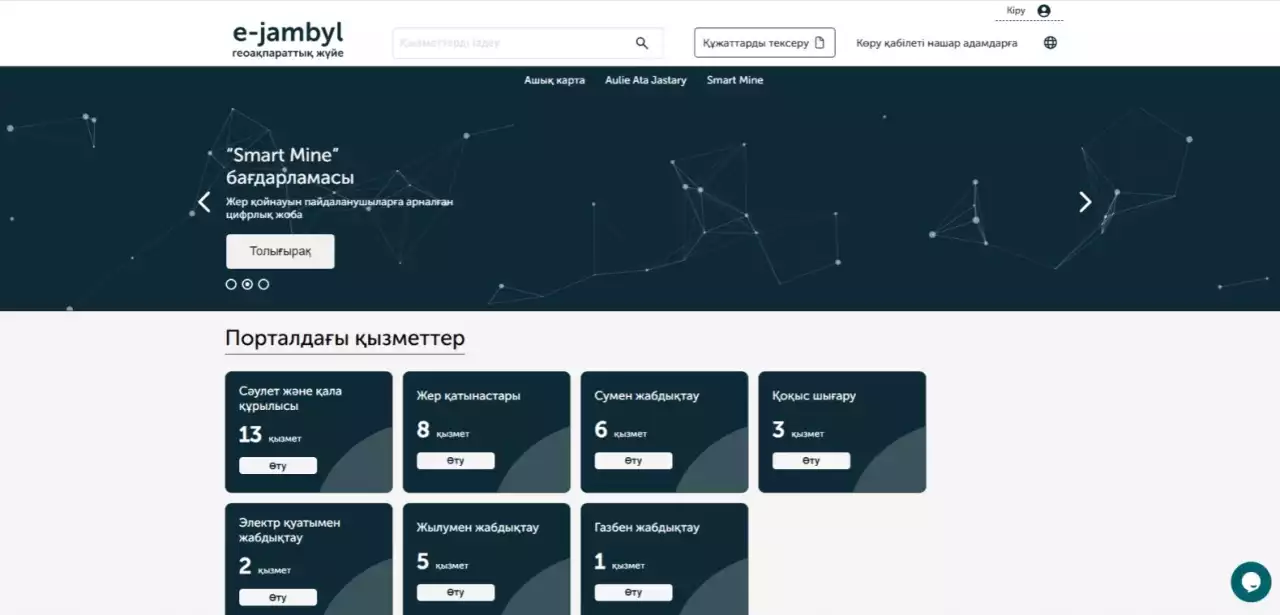This screenshot has width=1280, height=615.
Task: Open Көру қабілеті нашар адамдарға link
Action: click(937, 43)
